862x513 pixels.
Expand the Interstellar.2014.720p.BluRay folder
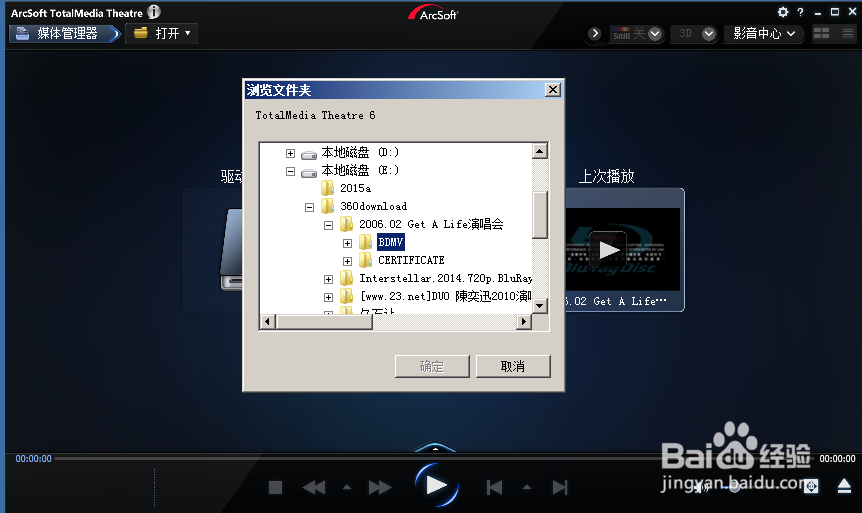coord(328,279)
